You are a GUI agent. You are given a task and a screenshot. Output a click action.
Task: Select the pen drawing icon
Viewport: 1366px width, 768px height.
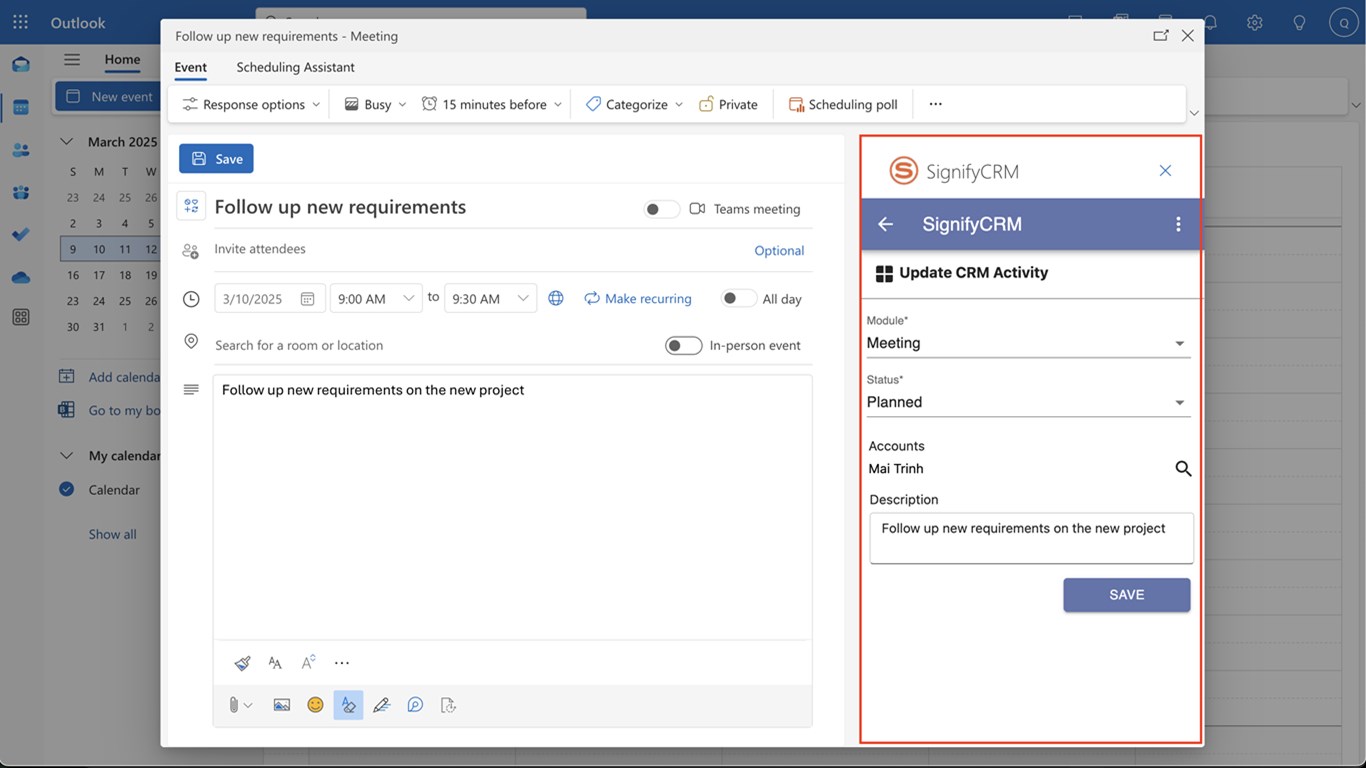pos(381,705)
